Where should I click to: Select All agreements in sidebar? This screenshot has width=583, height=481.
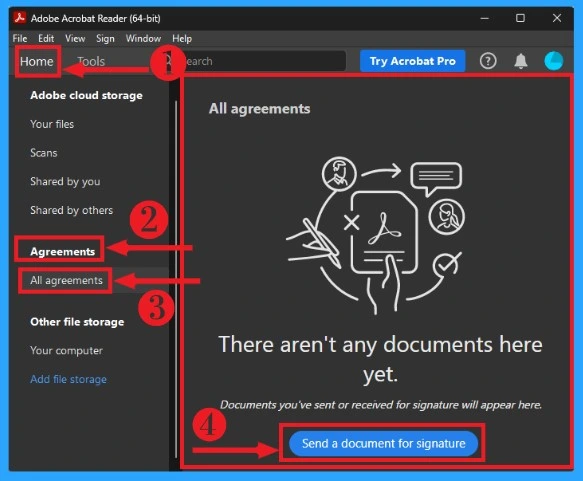tap(66, 280)
